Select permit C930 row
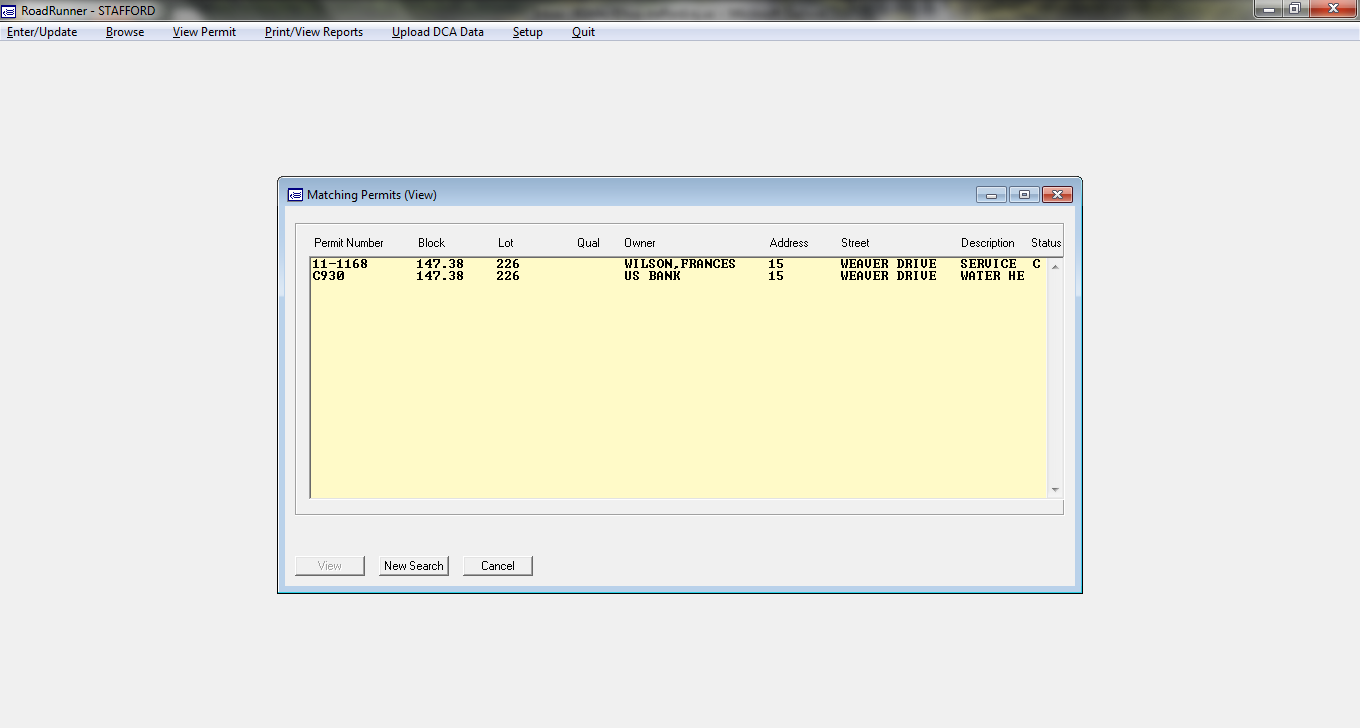Viewport: 1360px width, 728px height. 679,276
